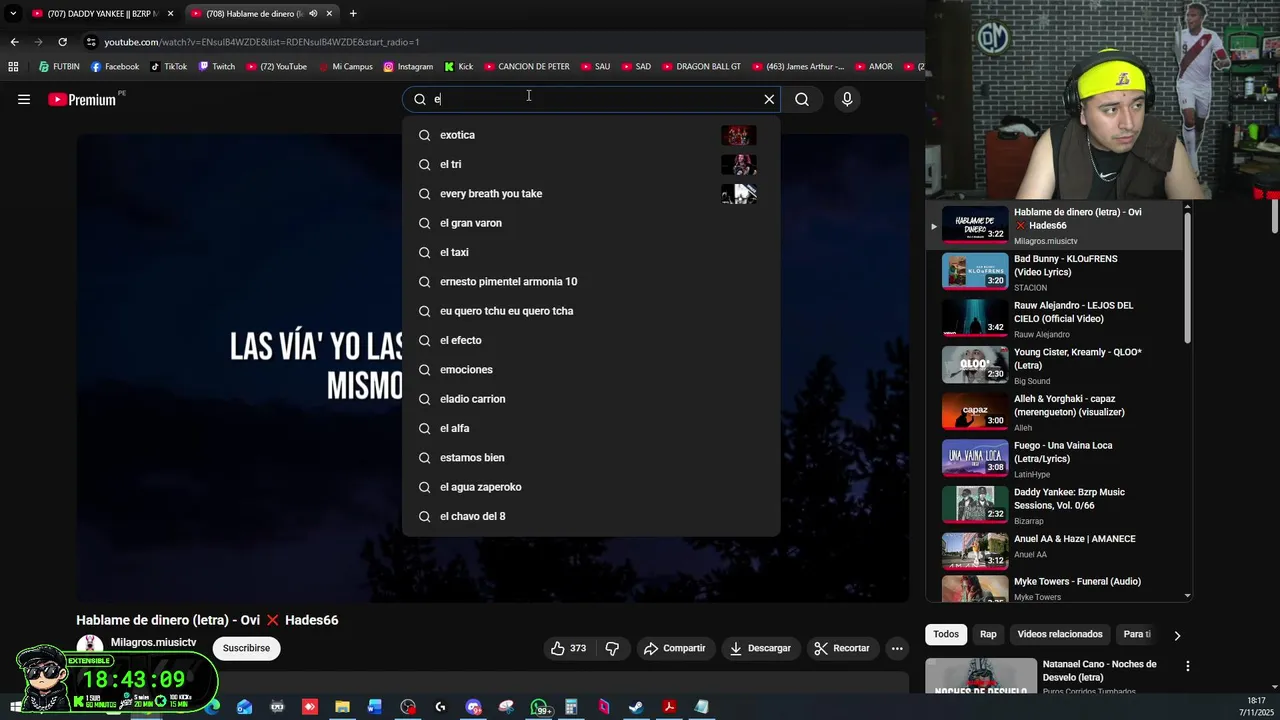Open options for Natanael Cano video

[1187, 666]
